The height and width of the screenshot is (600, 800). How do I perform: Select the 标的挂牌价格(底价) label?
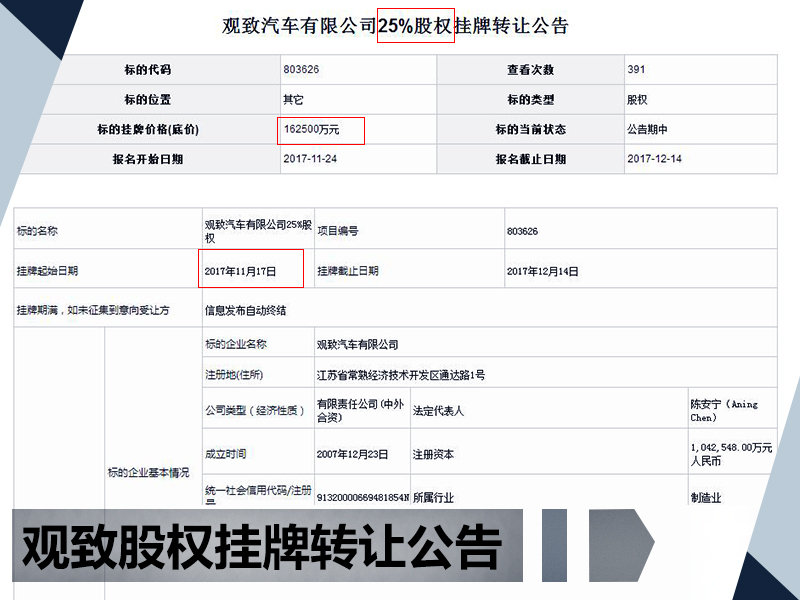(x=147, y=130)
